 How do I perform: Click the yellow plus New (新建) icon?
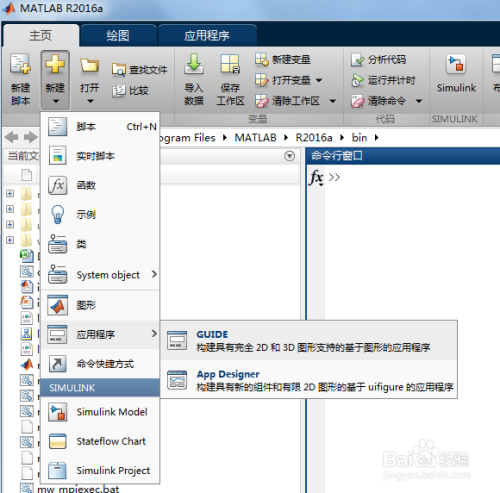55,63
